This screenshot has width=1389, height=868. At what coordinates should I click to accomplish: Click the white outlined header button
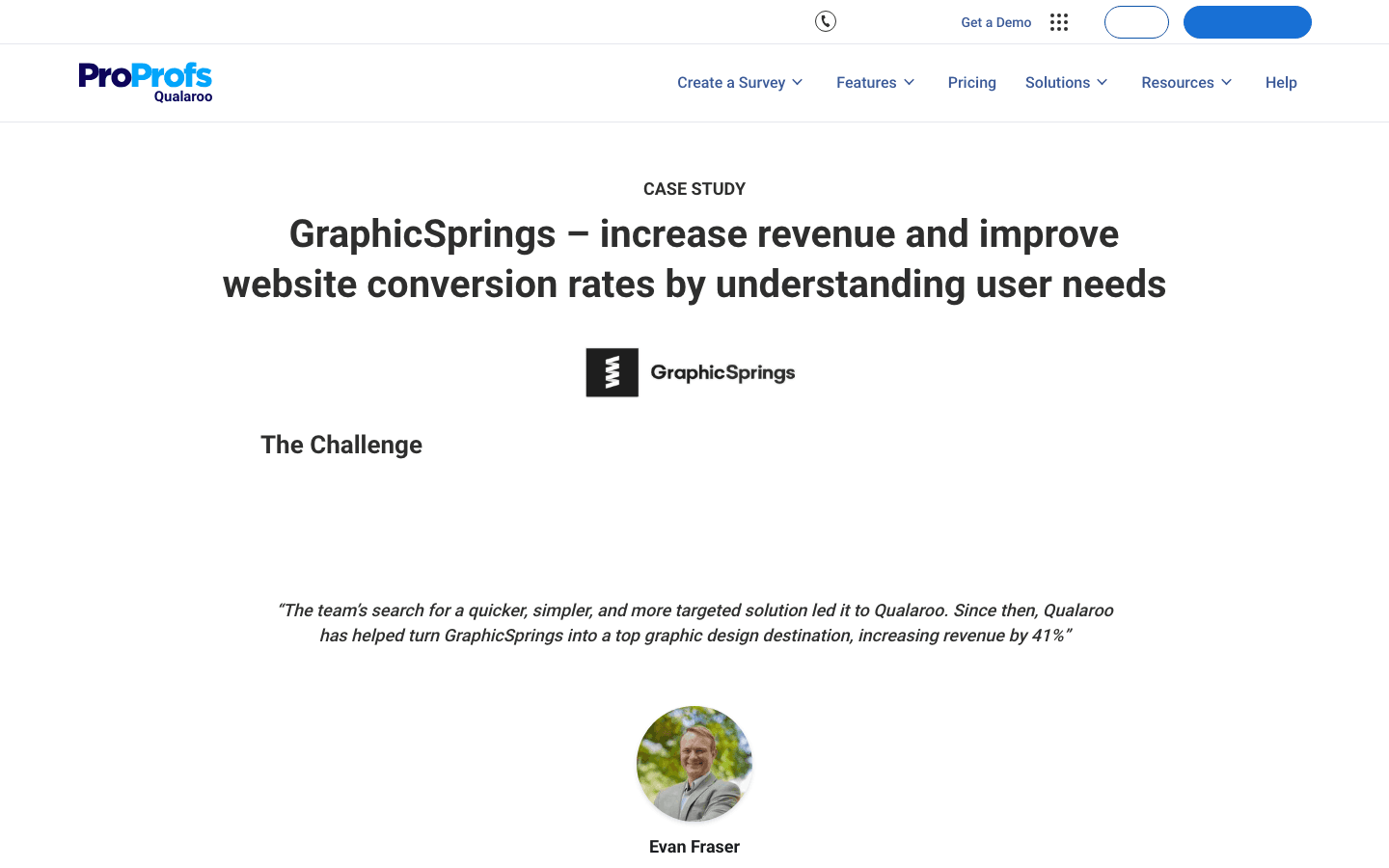(x=1136, y=22)
